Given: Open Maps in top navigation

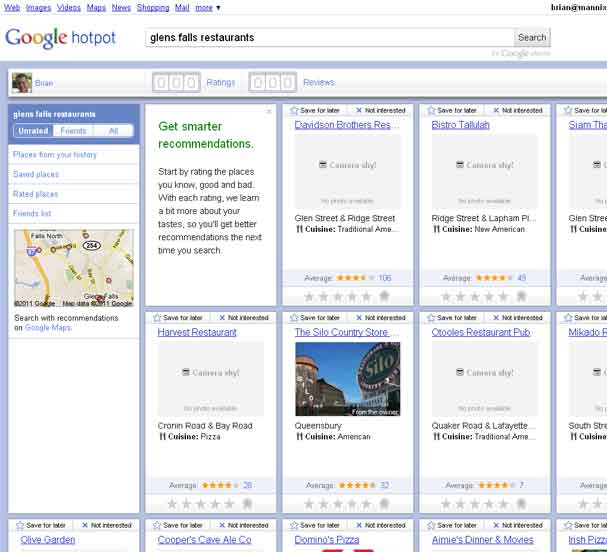Looking at the screenshot, I should coord(96,7).
